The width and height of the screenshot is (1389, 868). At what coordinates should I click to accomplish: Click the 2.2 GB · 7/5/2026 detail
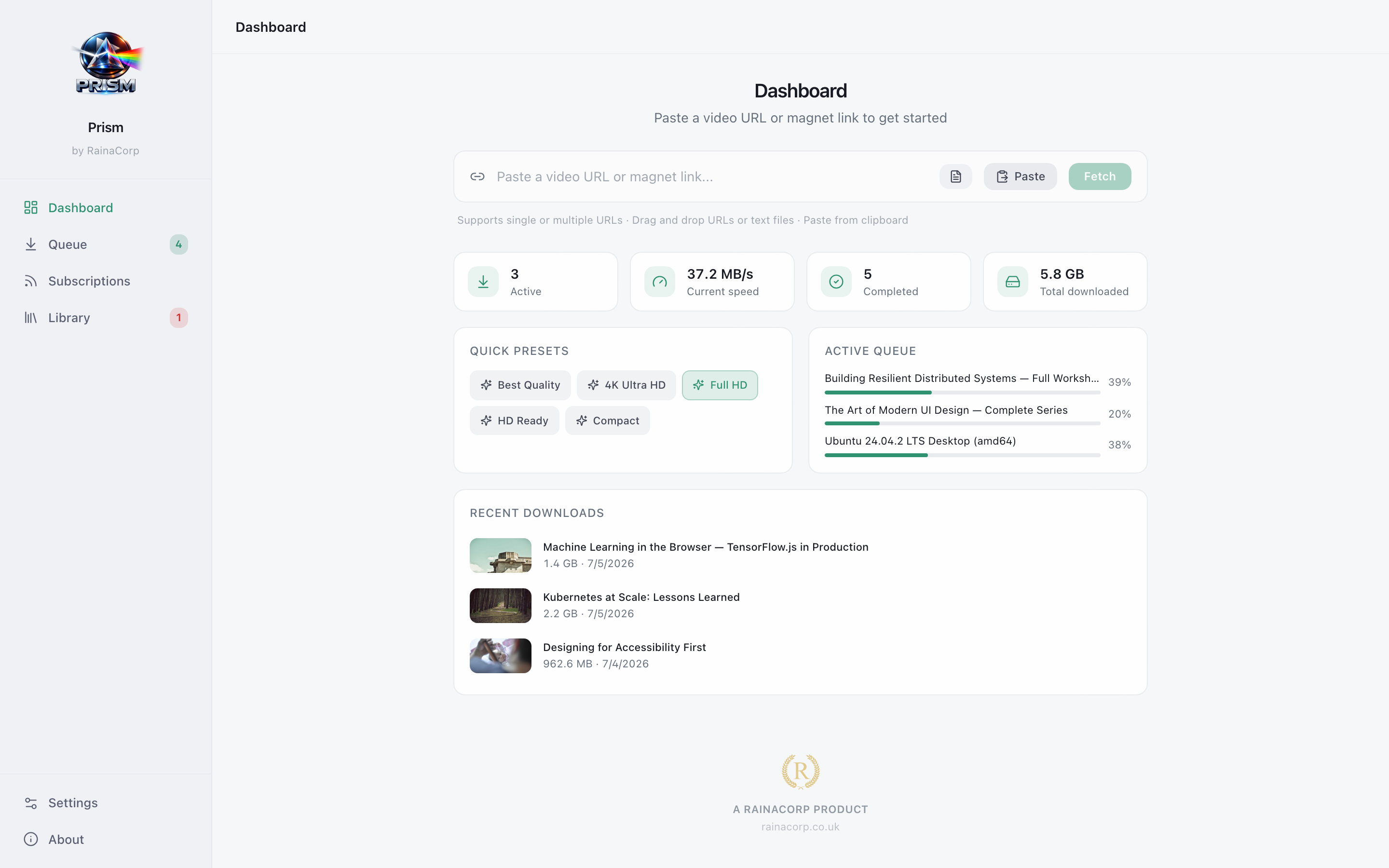point(588,614)
